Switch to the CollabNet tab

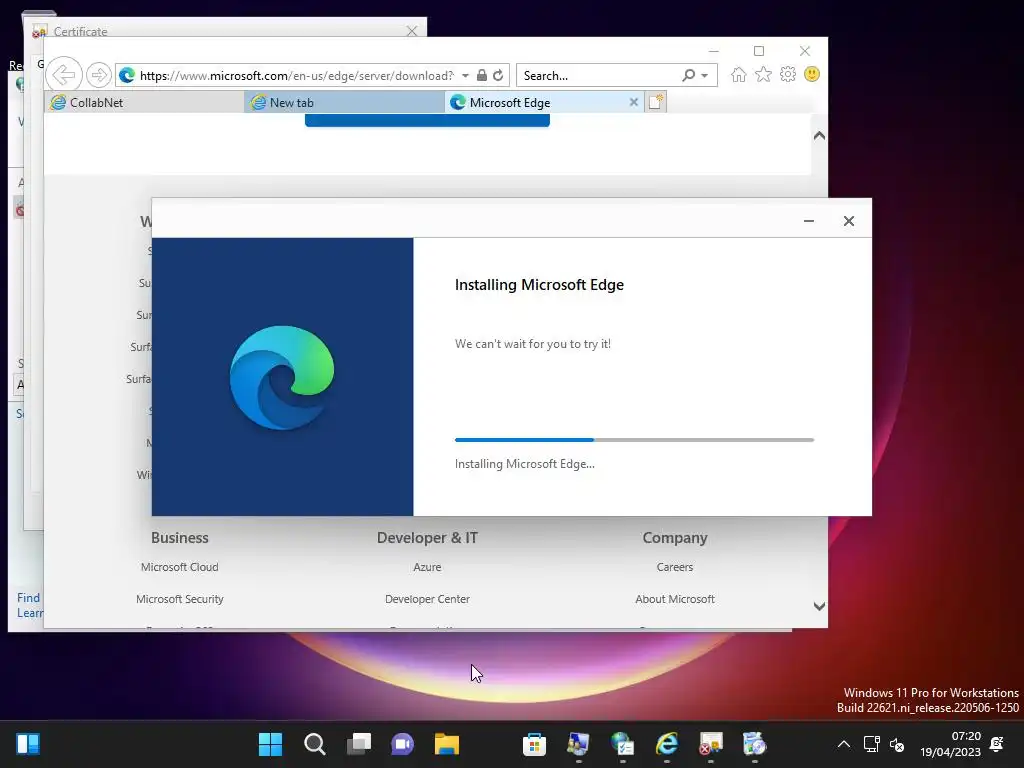tap(144, 103)
